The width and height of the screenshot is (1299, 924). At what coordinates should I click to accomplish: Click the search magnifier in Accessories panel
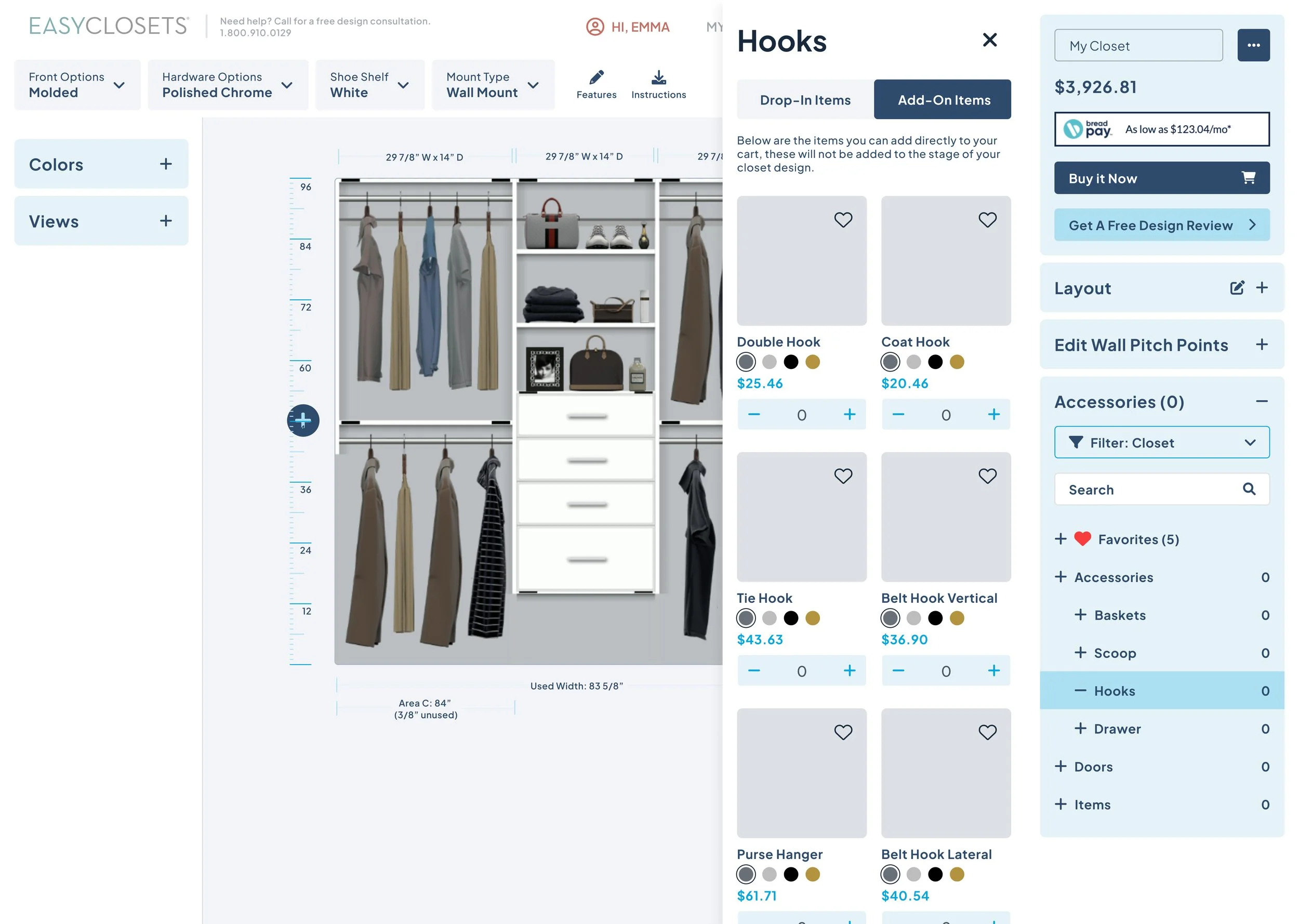(1249, 489)
